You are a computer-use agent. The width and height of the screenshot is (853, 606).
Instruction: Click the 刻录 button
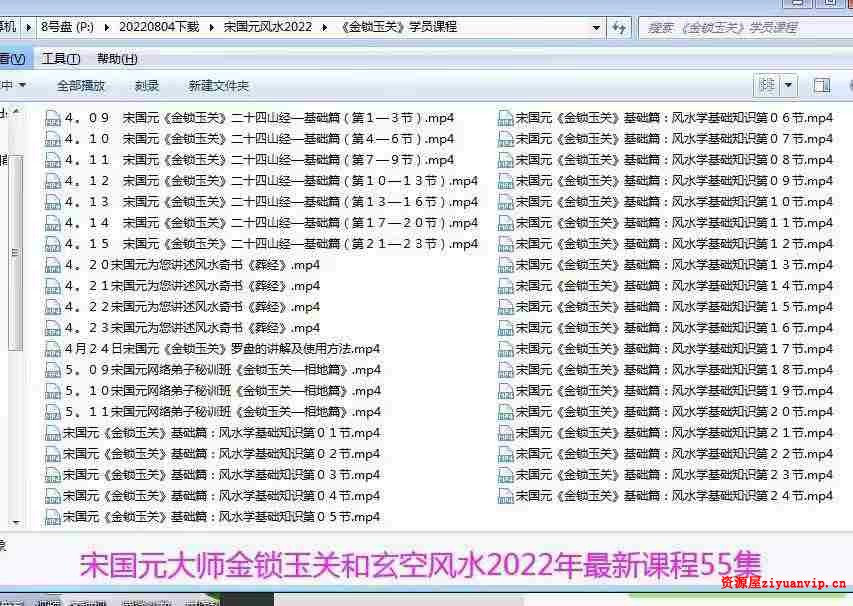(146, 85)
